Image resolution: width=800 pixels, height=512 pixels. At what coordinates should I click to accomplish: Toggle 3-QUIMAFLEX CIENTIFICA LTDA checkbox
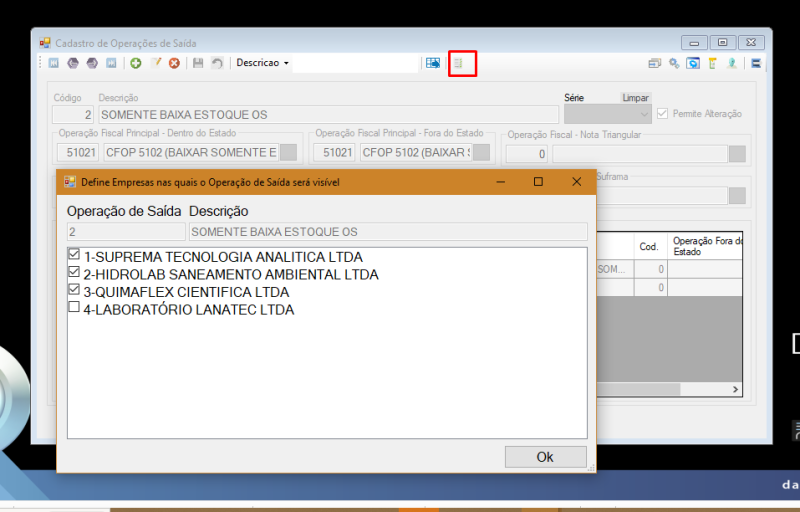(74, 290)
